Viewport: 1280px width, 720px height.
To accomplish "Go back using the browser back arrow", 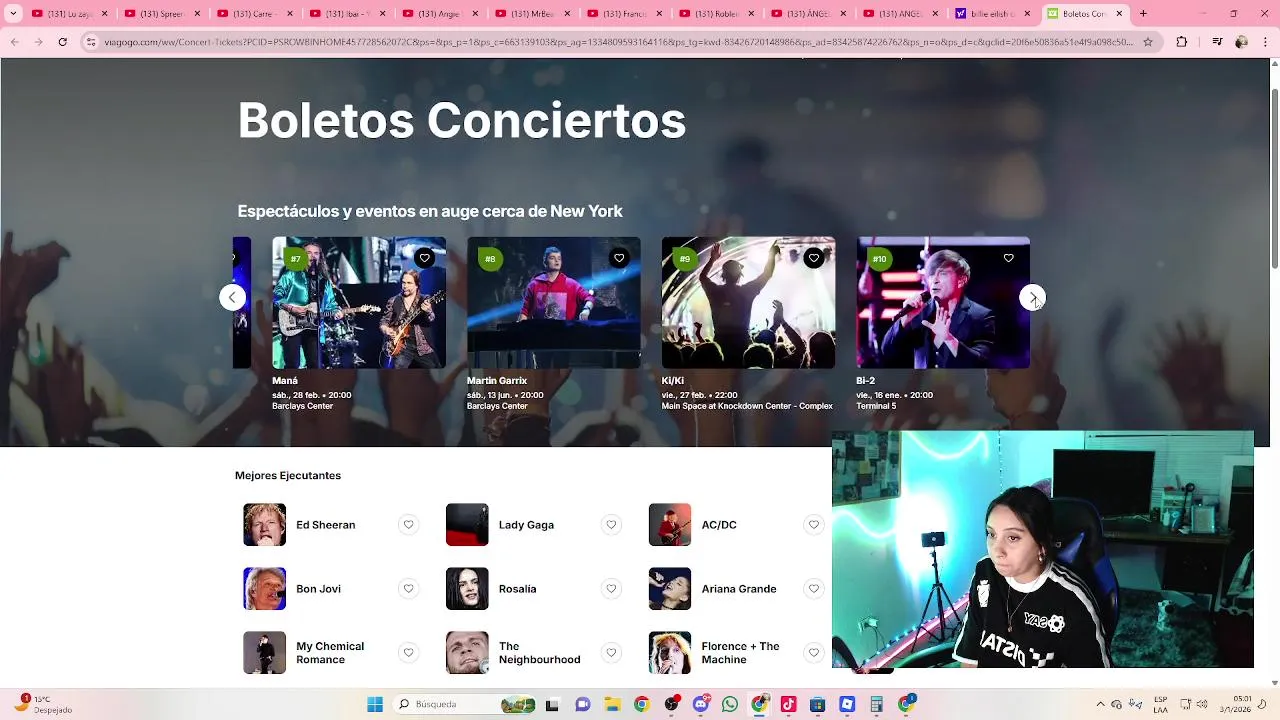I will click(15, 42).
